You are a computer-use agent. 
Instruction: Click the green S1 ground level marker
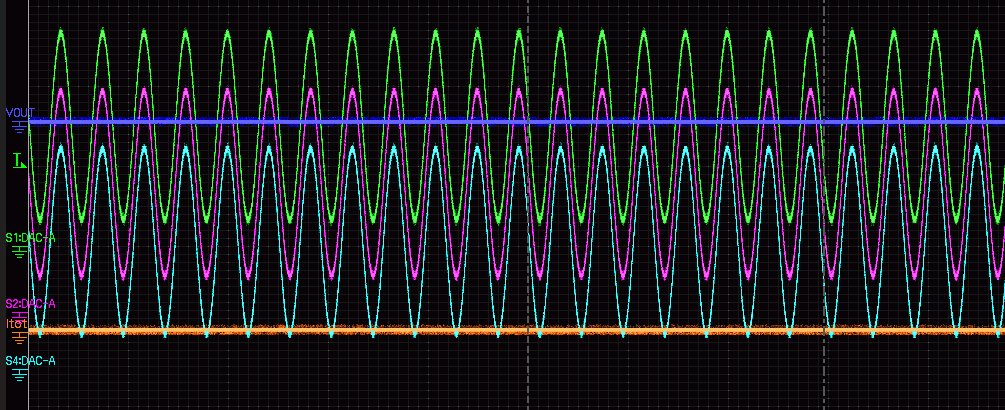coord(20,252)
